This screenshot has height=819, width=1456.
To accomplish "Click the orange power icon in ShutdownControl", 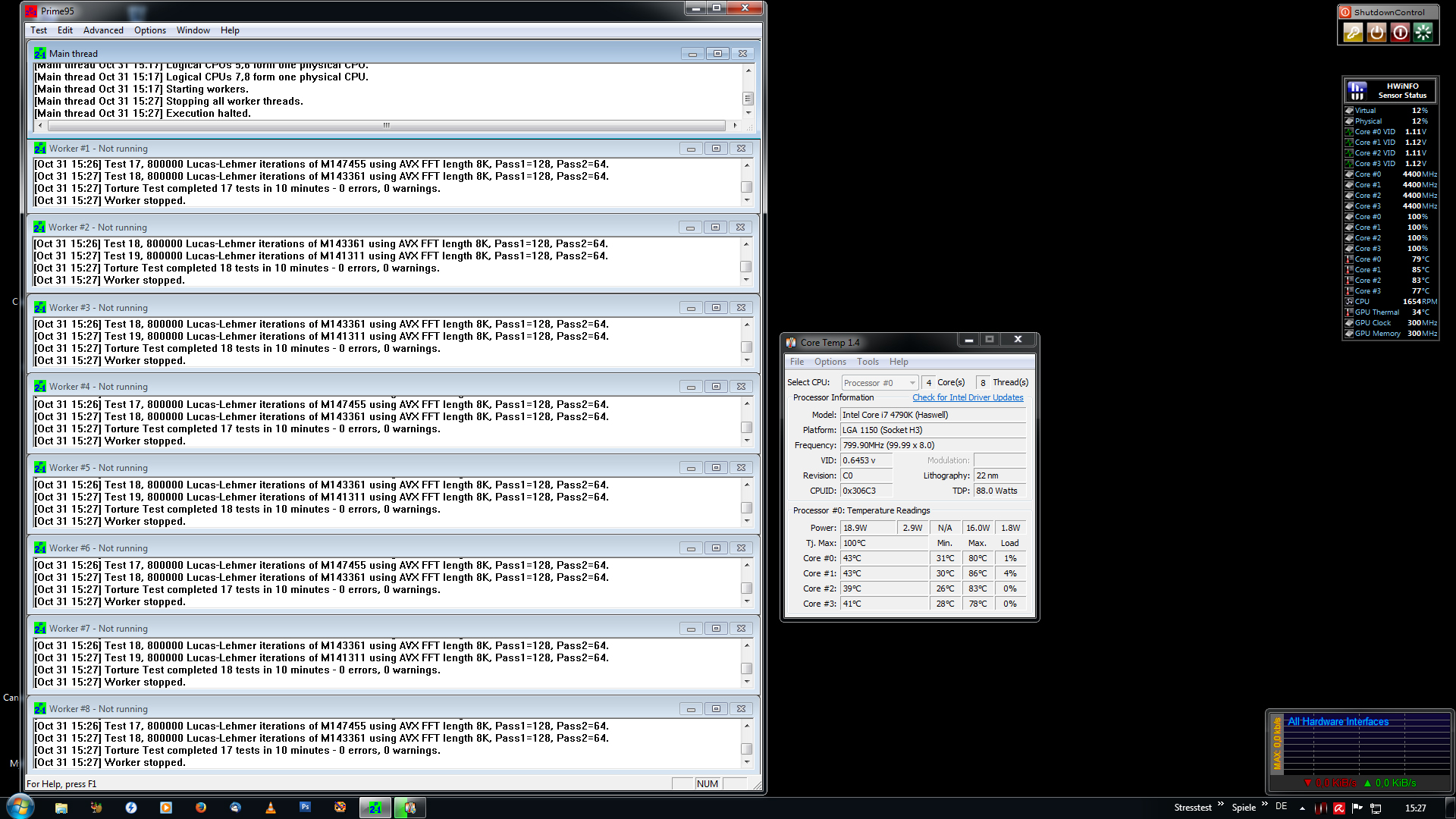I will coord(1376,33).
